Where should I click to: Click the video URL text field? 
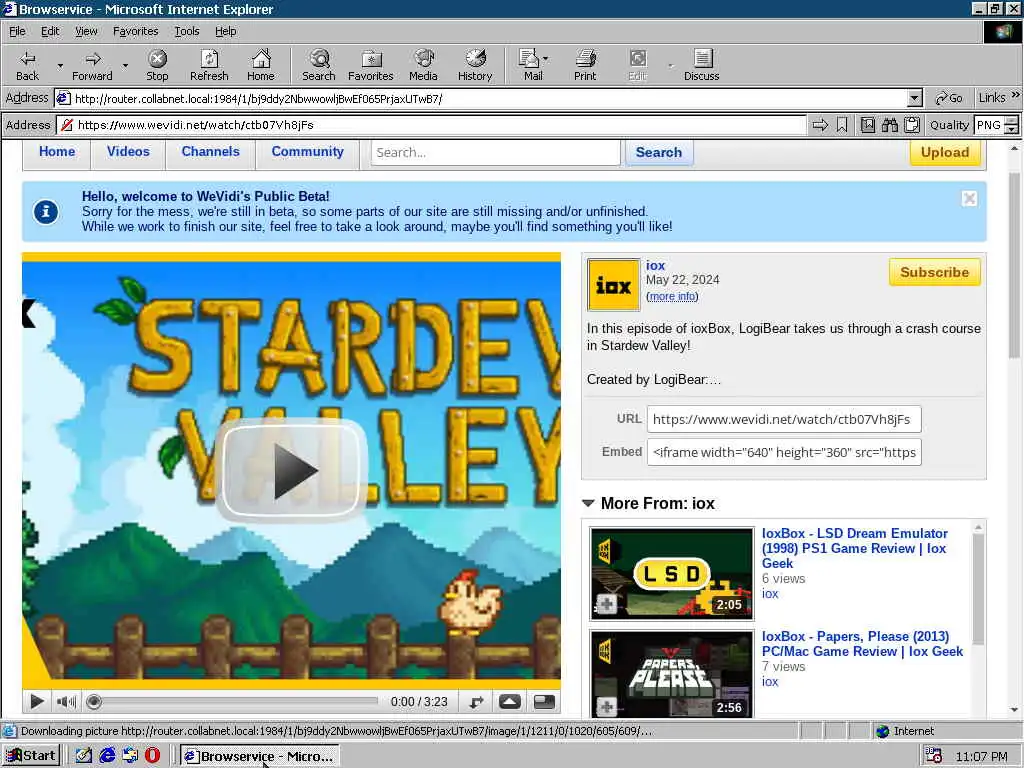[784, 419]
